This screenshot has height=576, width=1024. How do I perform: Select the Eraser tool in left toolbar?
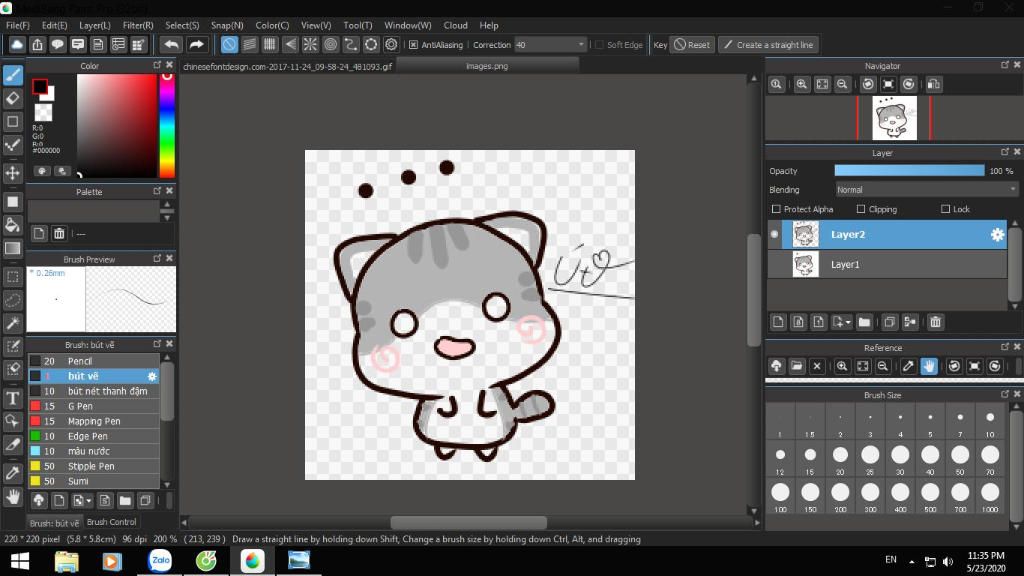point(13,98)
